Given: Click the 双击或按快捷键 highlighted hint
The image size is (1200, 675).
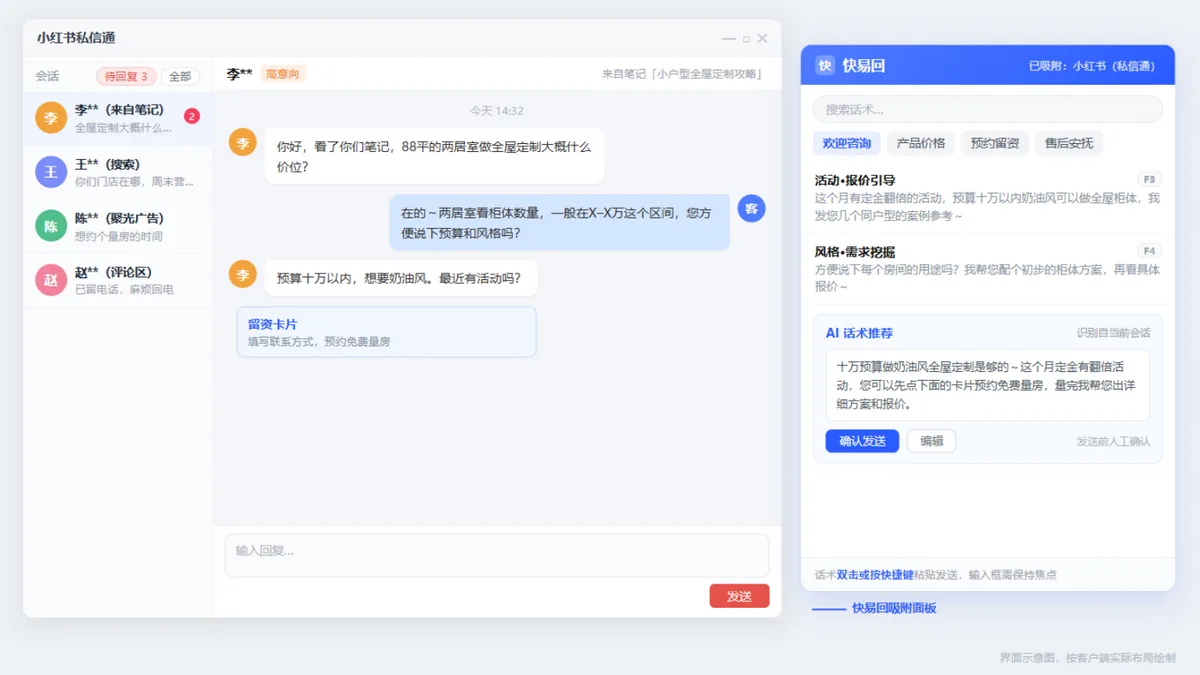Looking at the screenshot, I should 875,574.
